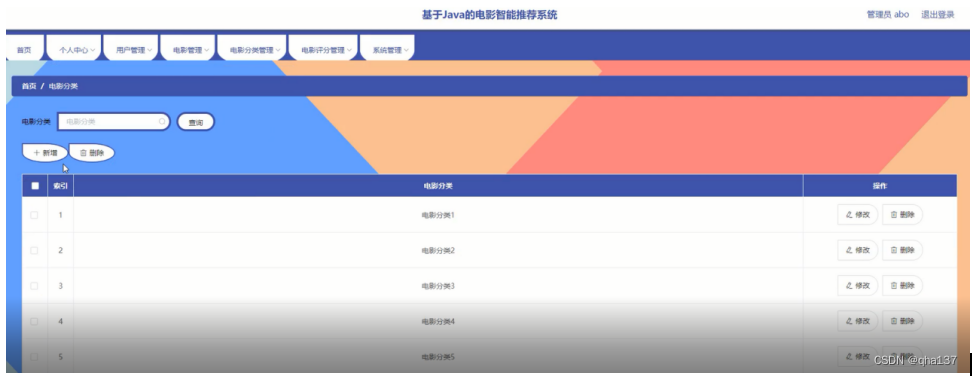Check the checkbox for row 电影分类4
The height and width of the screenshot is (376, 973).
pos(34,321)
